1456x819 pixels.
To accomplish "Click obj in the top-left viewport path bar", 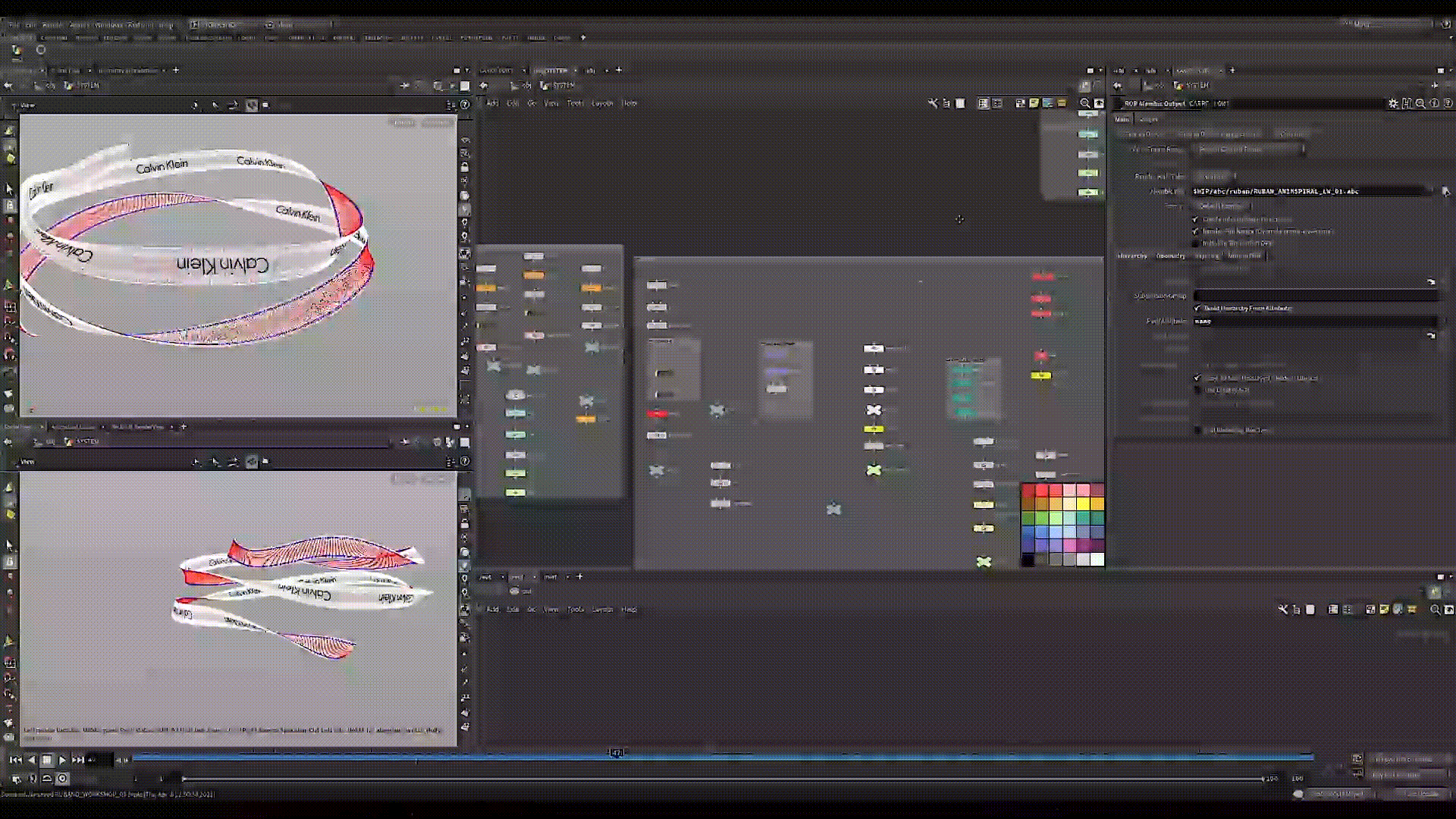I will coord(51,86).
